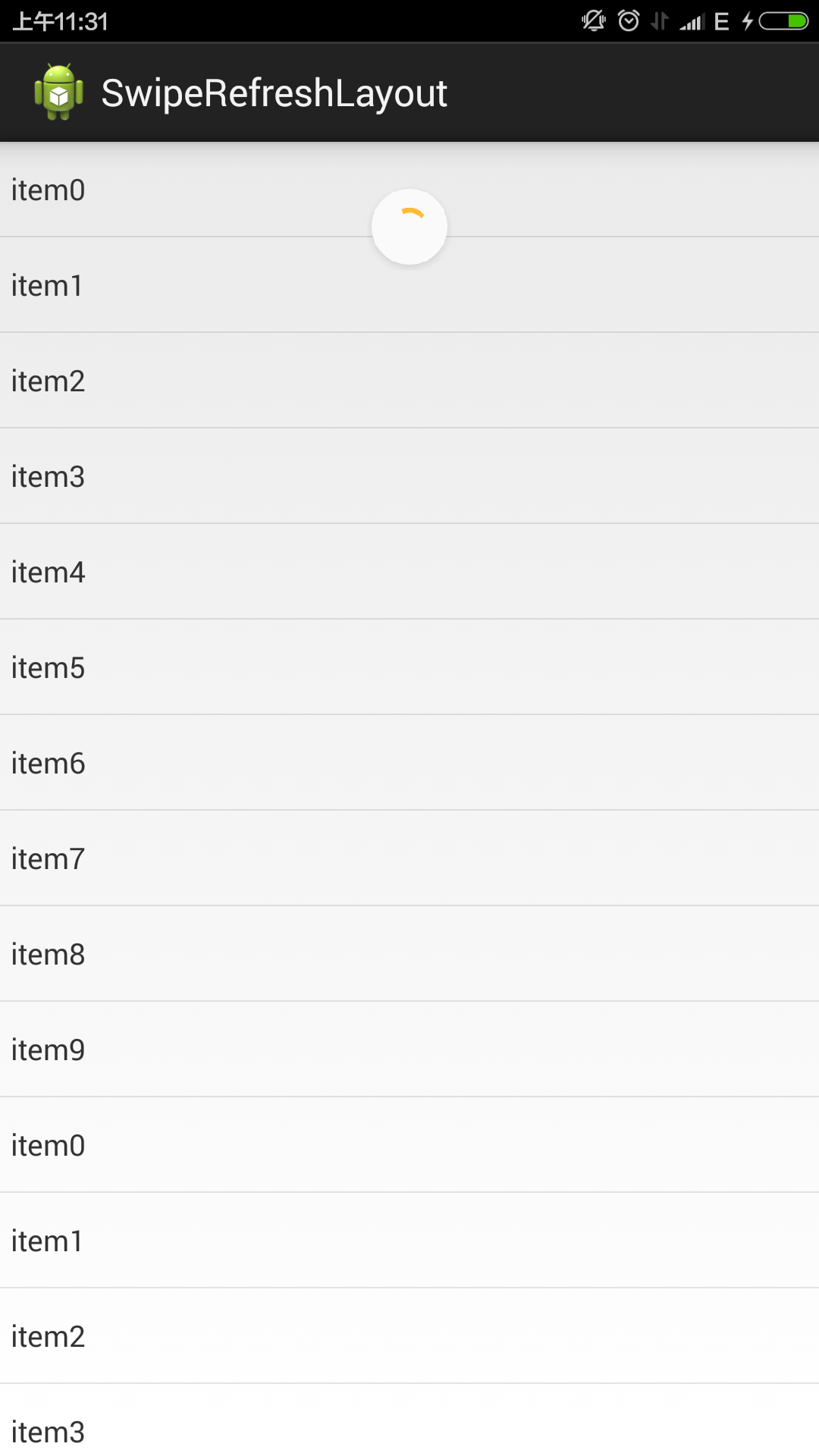Tap the battery indicator icon
819x1456 pixels.
click(784, 21)
